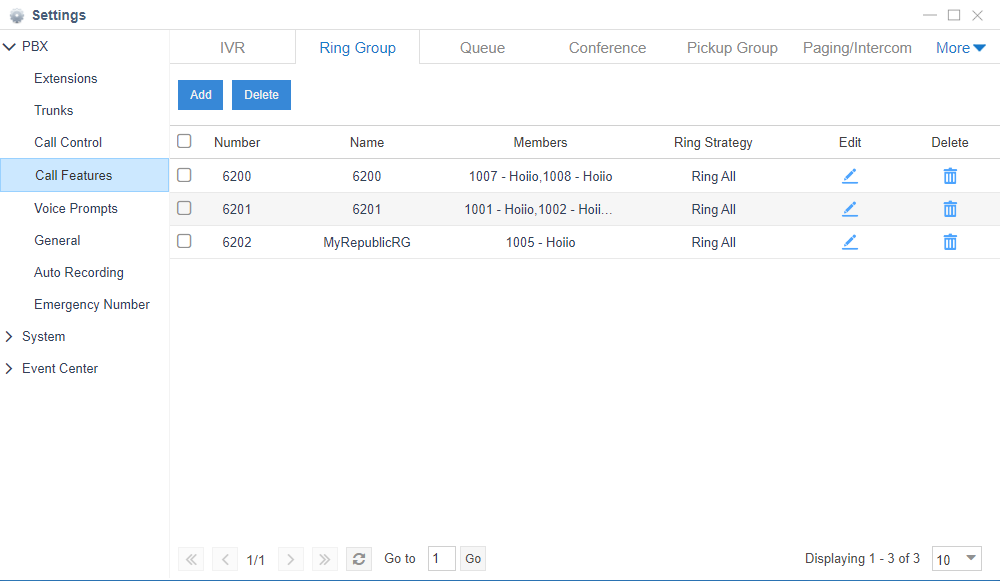Click the Go to page number field
This screenshot has height=581, width=1000.
coord(441,559)
